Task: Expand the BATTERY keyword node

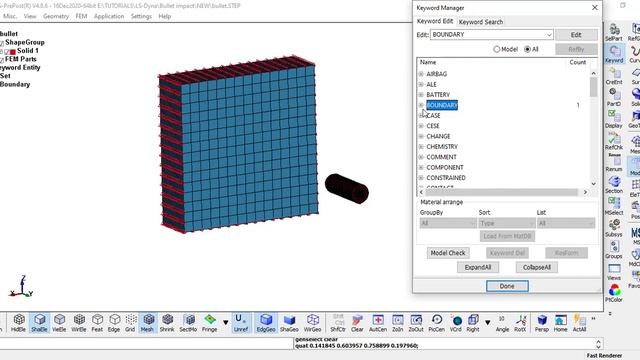Action: pos(421,95)
